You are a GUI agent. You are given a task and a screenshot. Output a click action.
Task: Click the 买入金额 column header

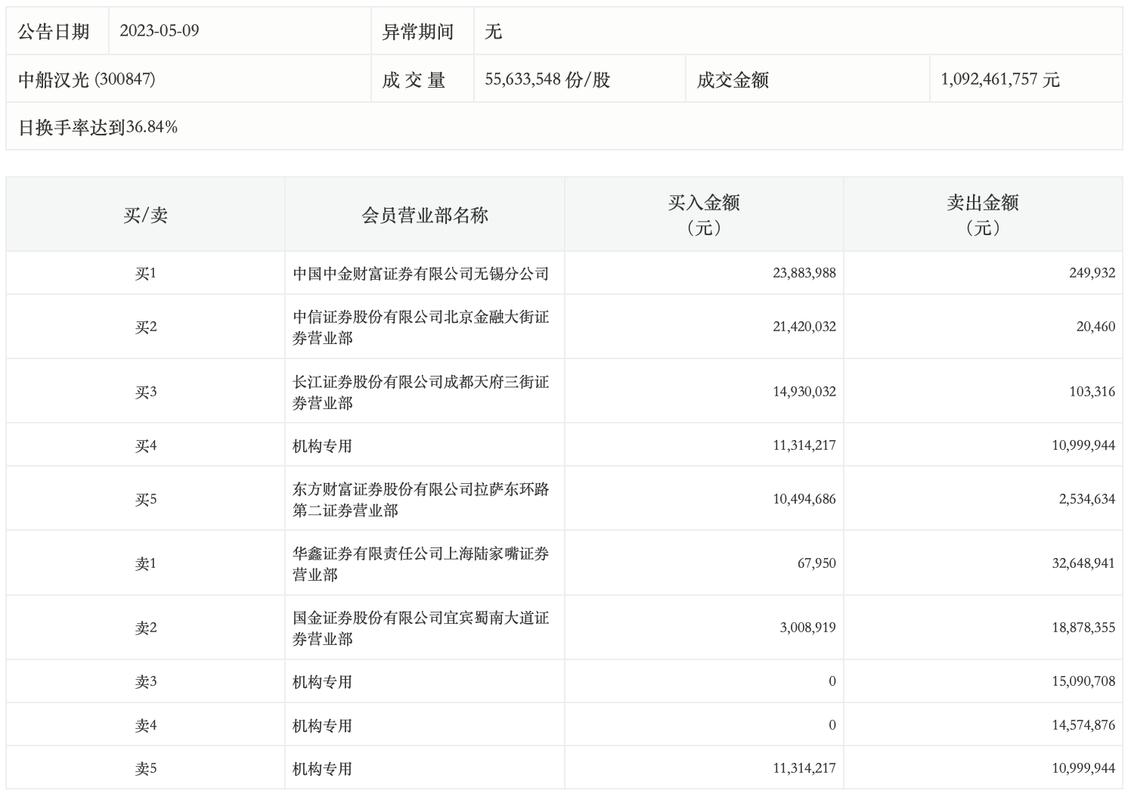pos(703,215)
